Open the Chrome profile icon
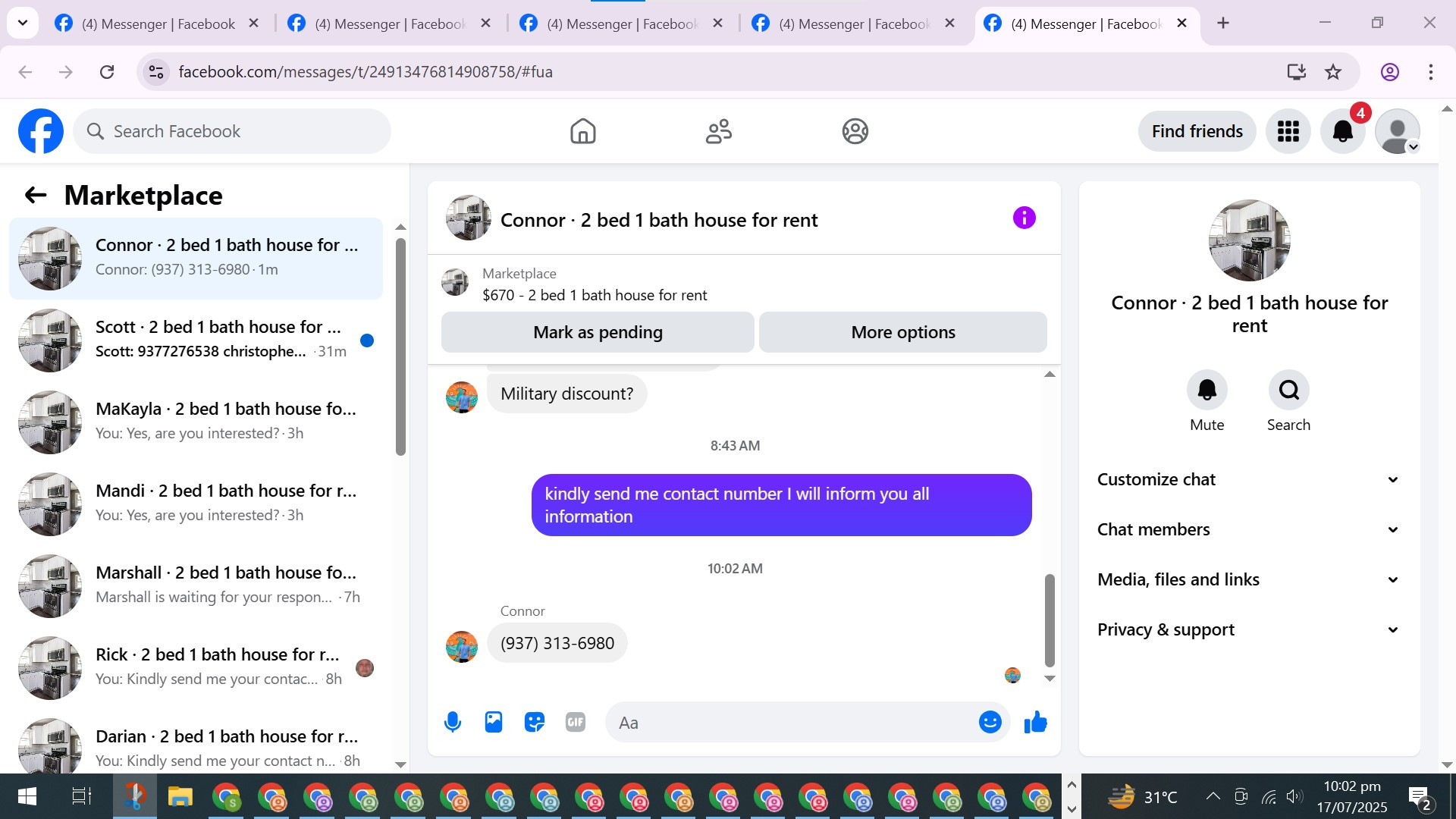This screenshot has height=819, width=1456. tap(1389, 72)
